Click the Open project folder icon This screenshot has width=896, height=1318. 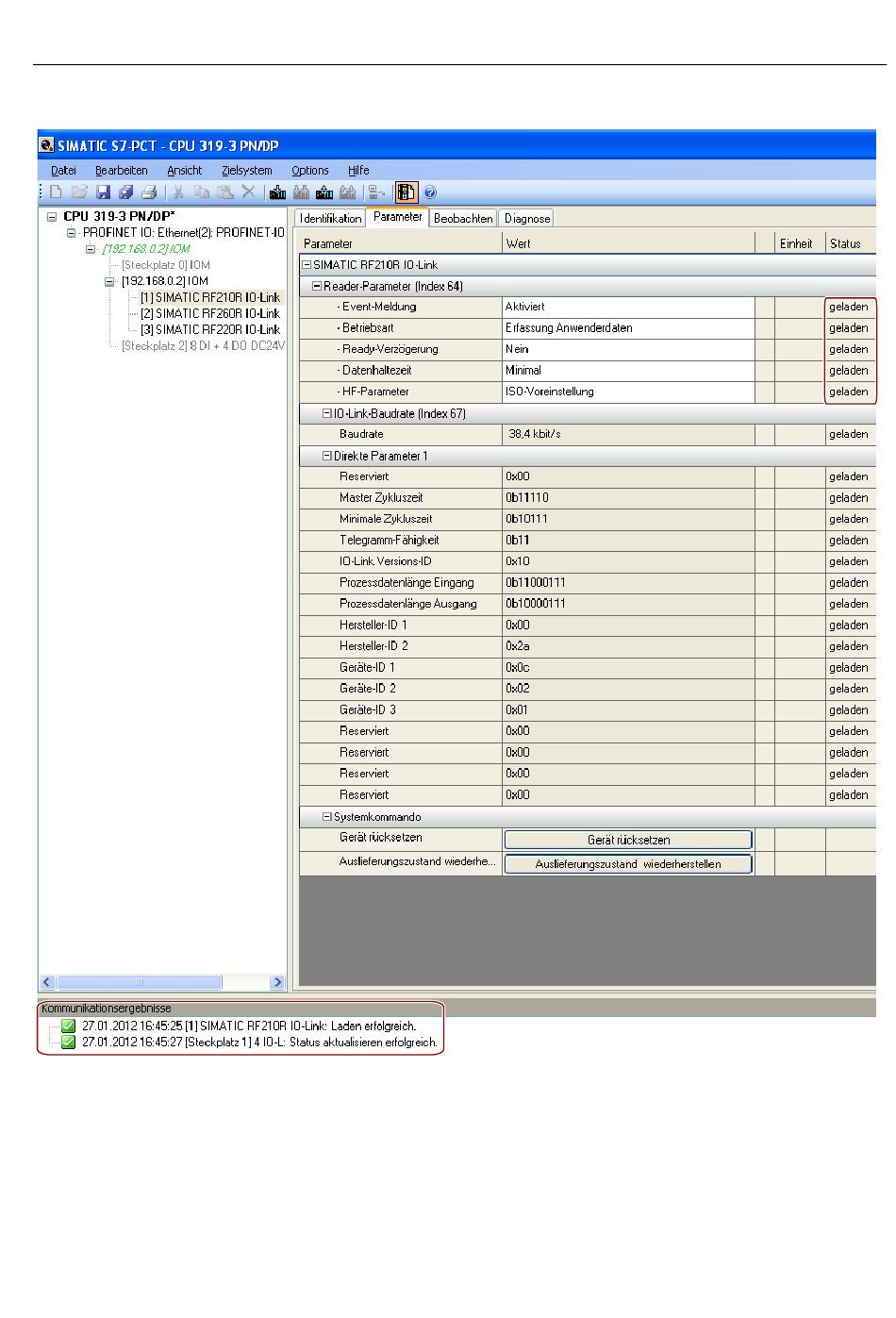(x=79, y=192)
